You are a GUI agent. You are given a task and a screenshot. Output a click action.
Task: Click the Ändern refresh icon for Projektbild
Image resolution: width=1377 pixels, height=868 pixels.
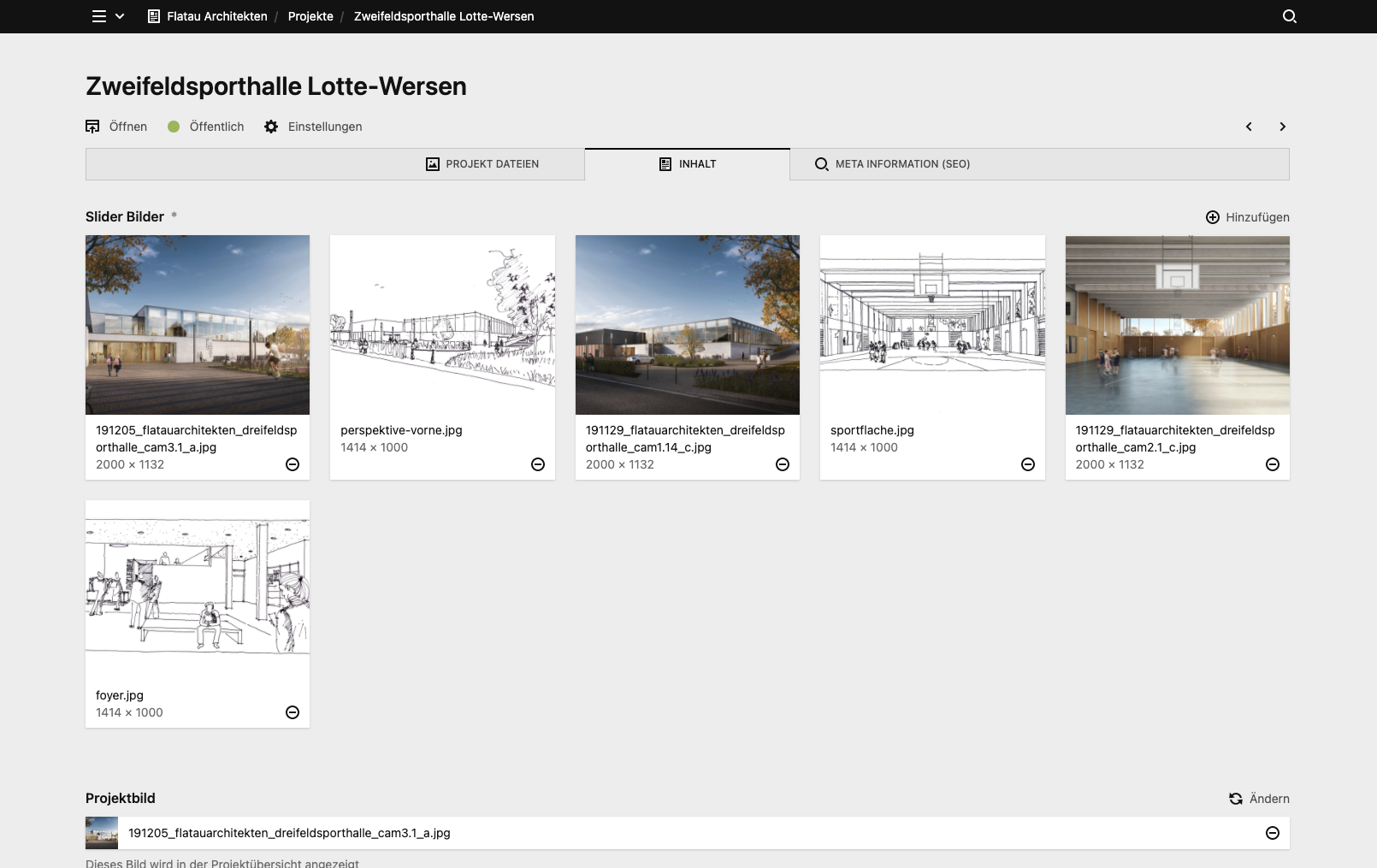click(1235, 799)
